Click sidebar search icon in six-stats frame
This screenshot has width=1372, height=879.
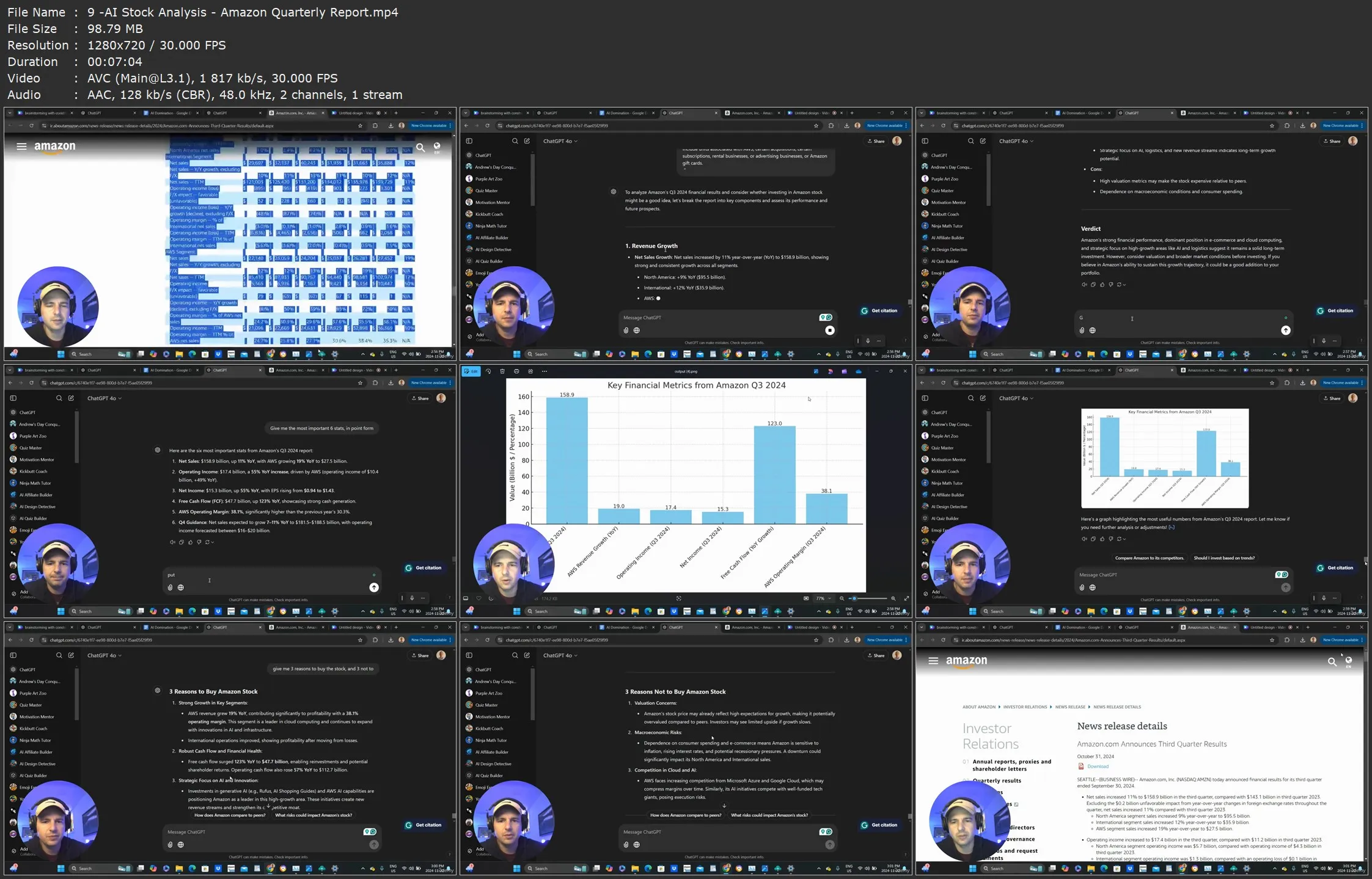tap(59, 398)
